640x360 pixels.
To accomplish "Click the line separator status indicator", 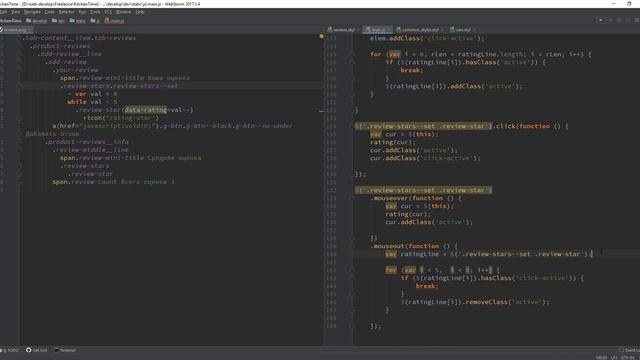I will (x=613, y=358).
